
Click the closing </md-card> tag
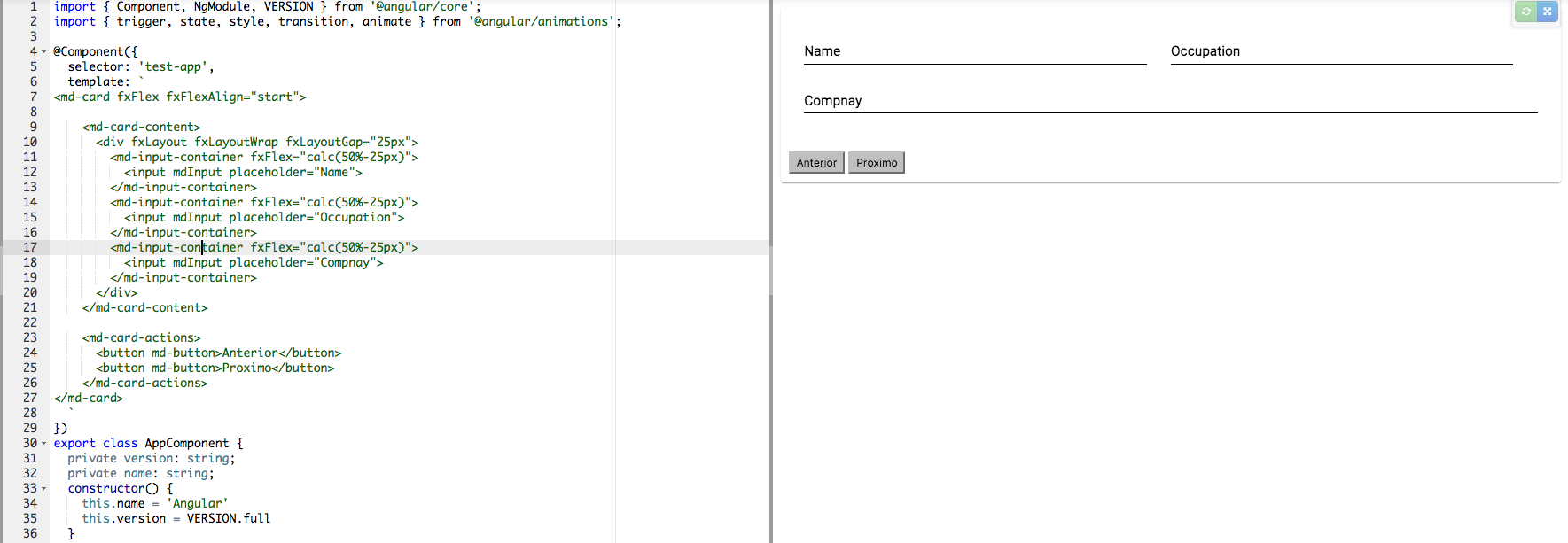[x=89, y=398]
